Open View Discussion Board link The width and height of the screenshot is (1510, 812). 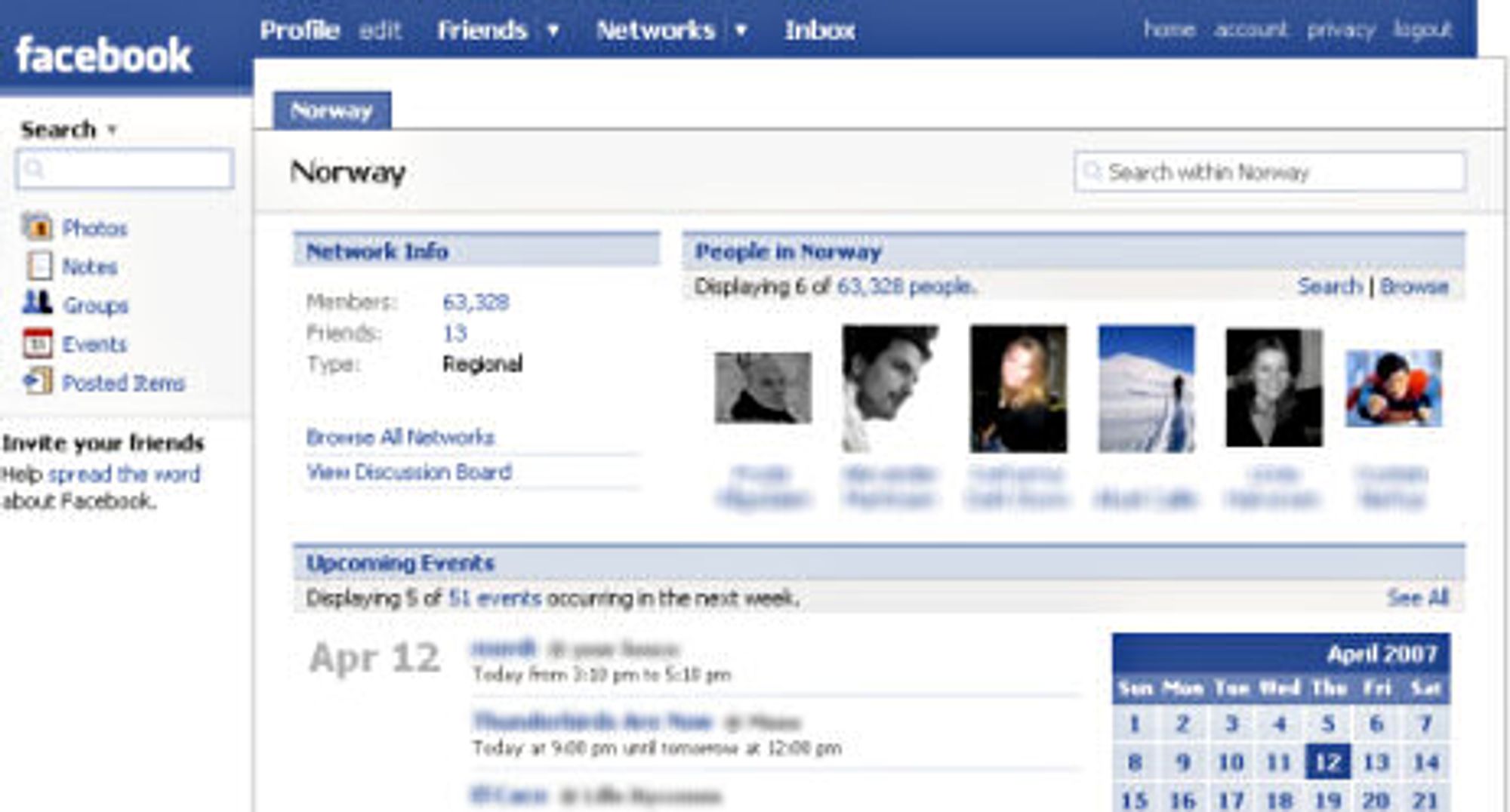point(409,472)
